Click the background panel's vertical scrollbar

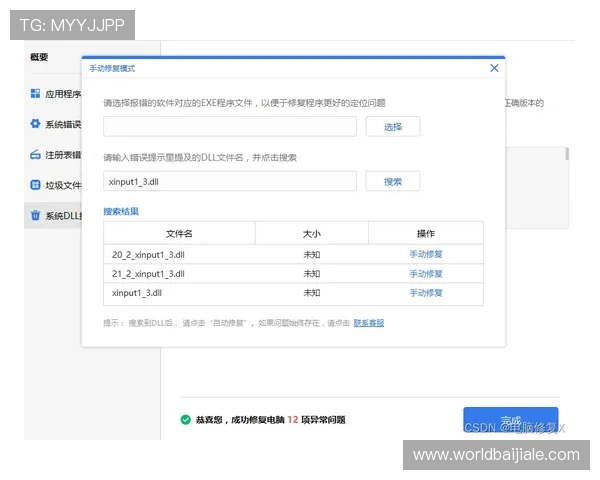(x=567, y=153)
